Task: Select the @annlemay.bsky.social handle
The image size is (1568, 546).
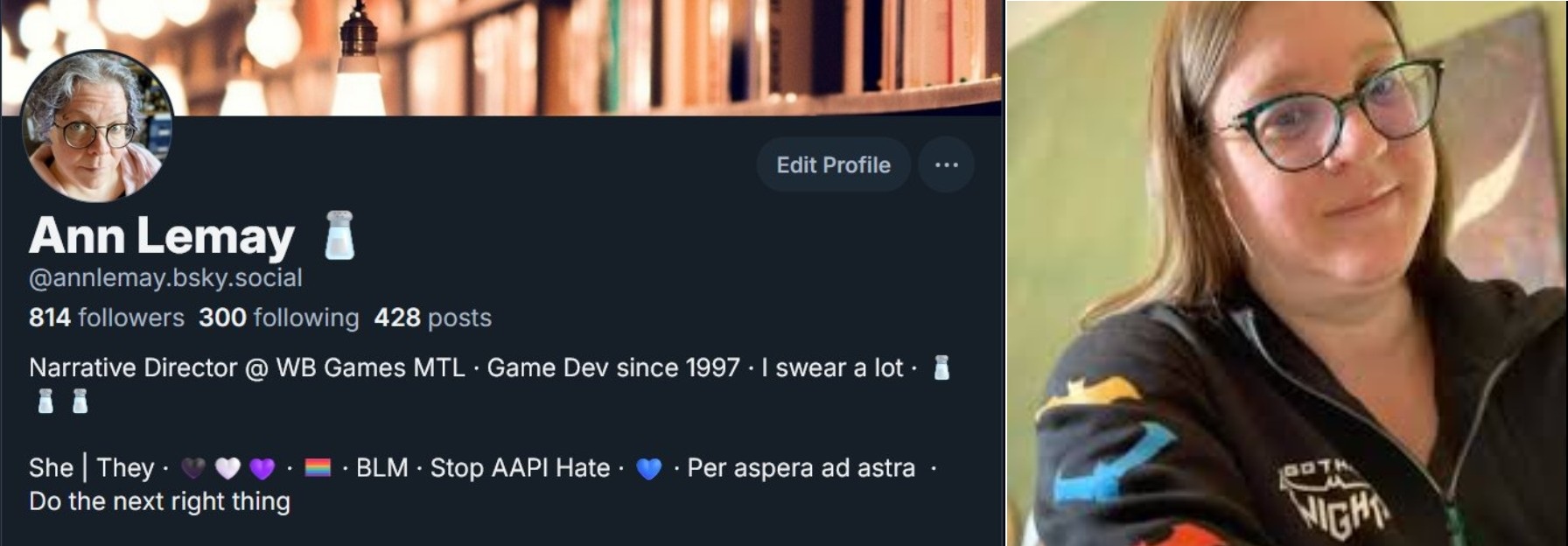Action: 166,278
